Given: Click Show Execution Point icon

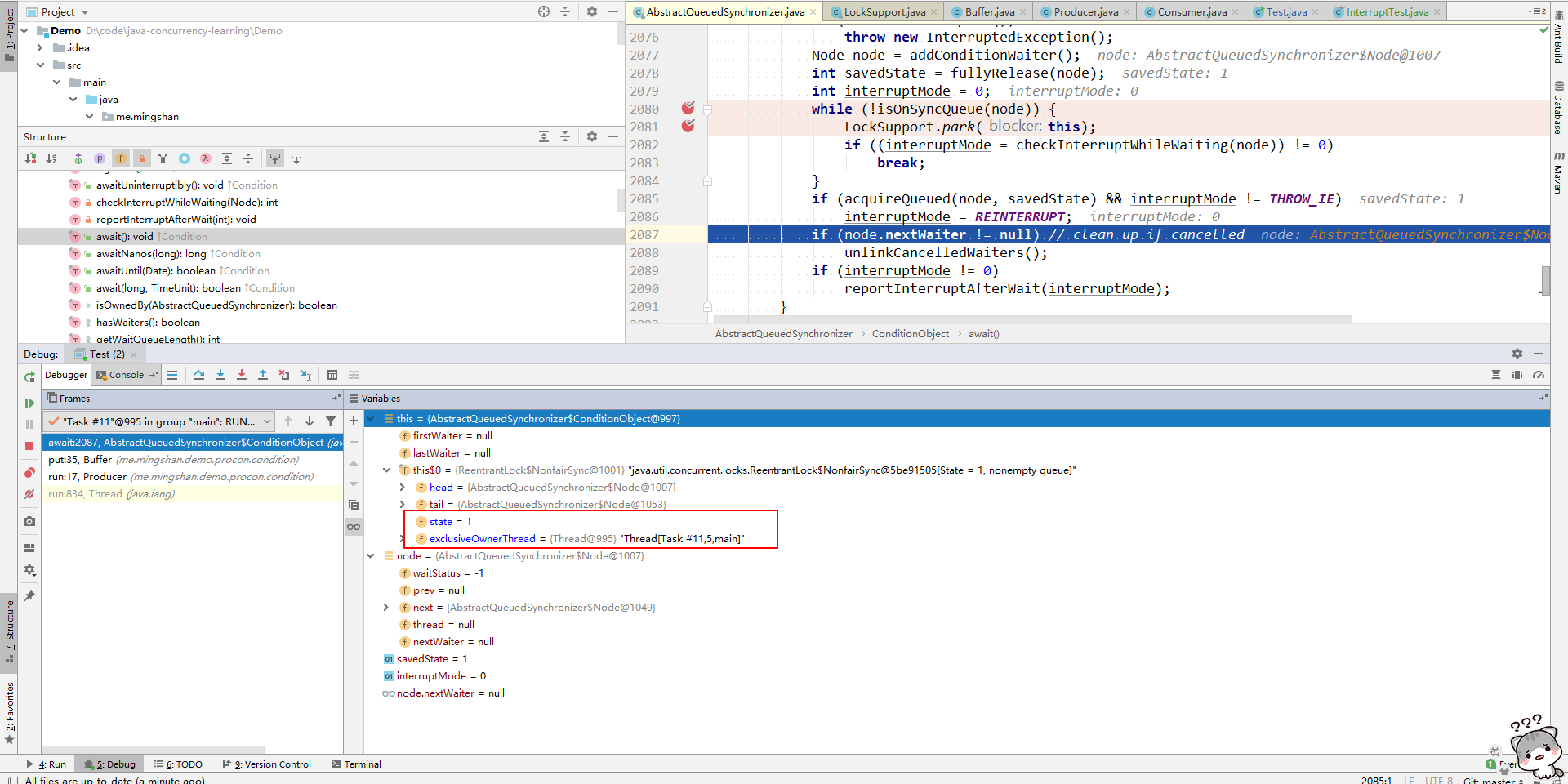Looking at the screenshot, I should pos(172,375).
